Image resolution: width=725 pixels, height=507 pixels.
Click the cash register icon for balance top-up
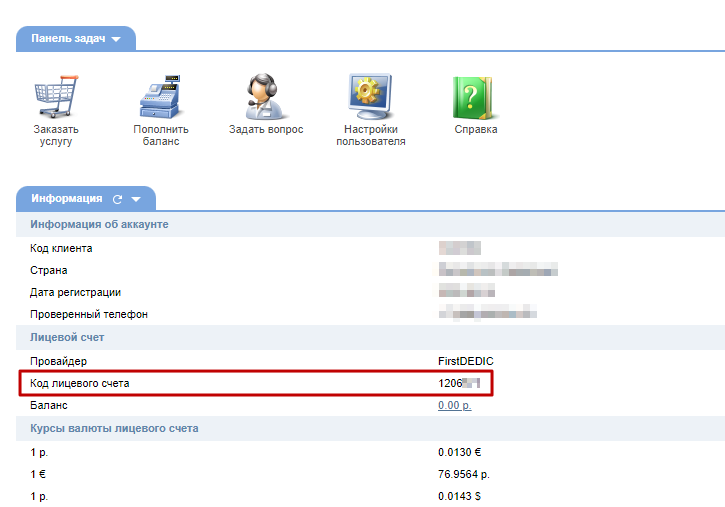click(160, 97)
